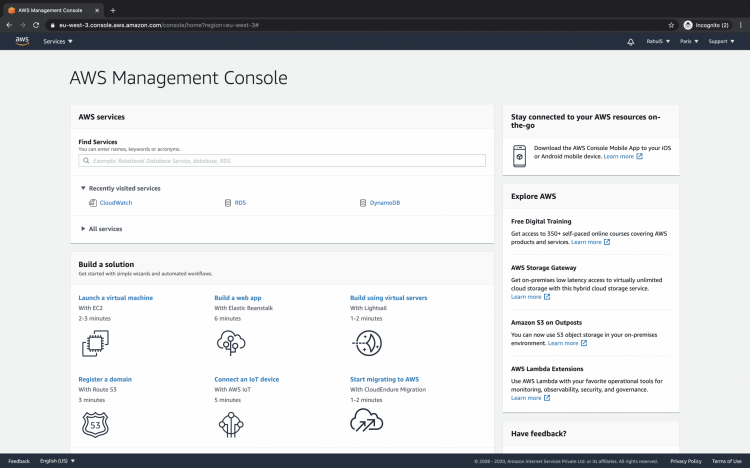Image resolution: width=750 pixels, height=468 pixels.
Task: Click Build a web app link
Action: [x=238, y=298]
